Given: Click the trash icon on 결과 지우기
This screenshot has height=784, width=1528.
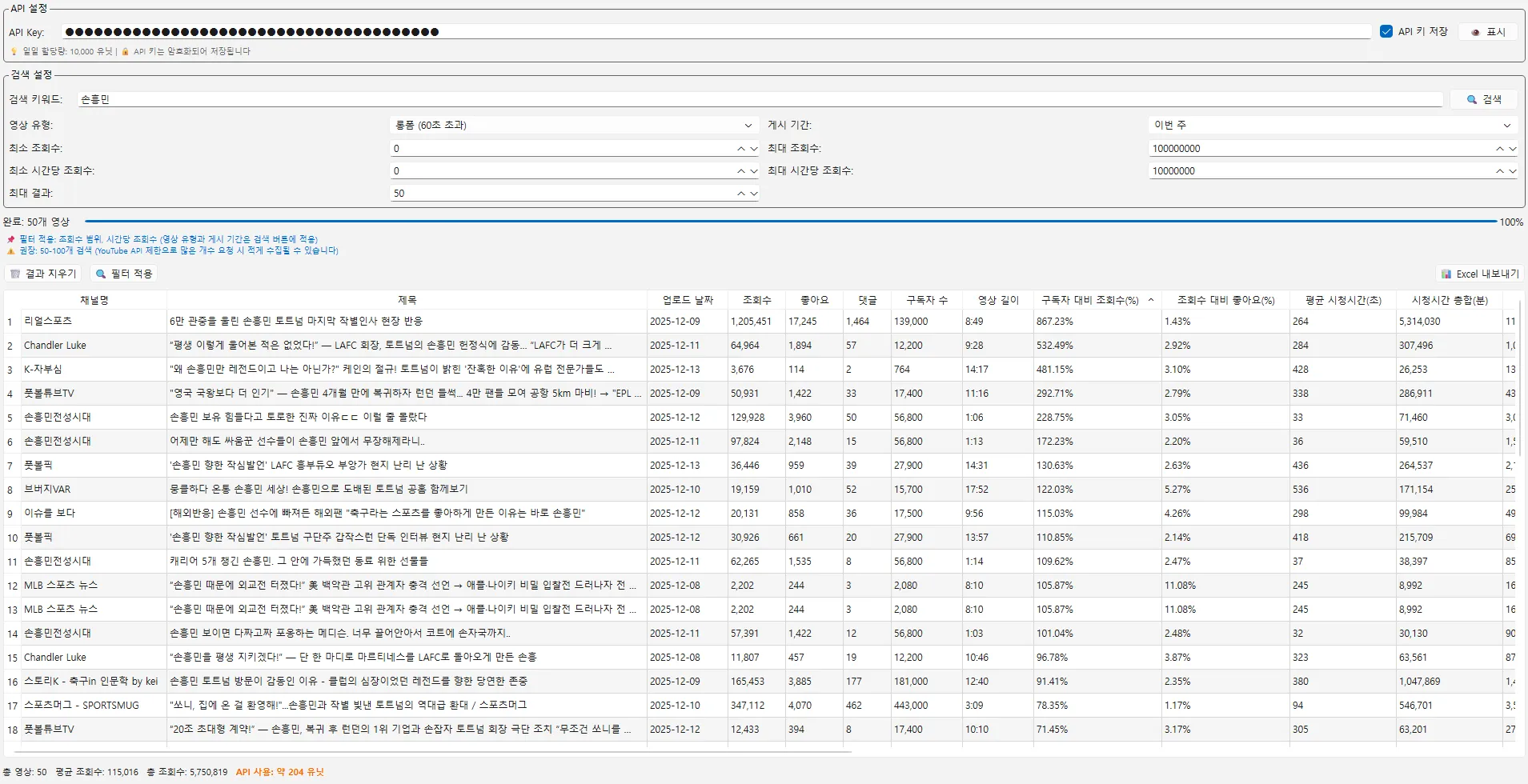Looking at the screenshot, I should pos(15,274).
